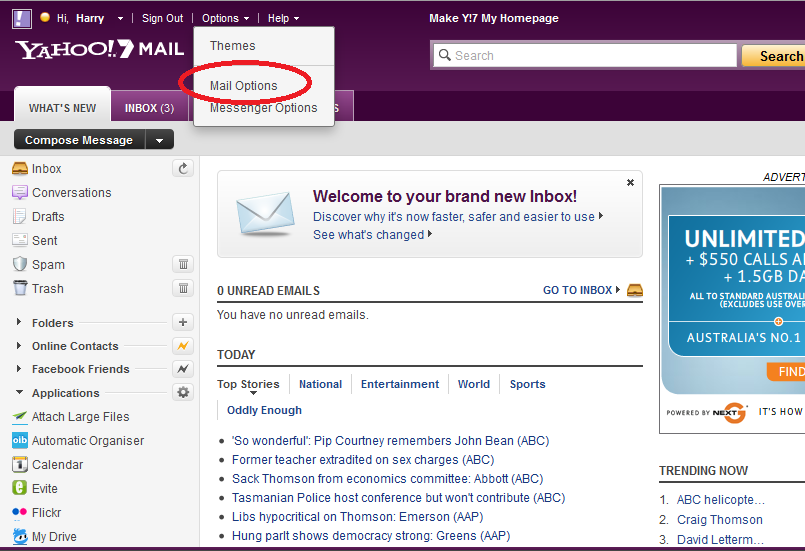805x551 pixels.
Task: Empty Trash using its trash can icon
Action: 183,288
